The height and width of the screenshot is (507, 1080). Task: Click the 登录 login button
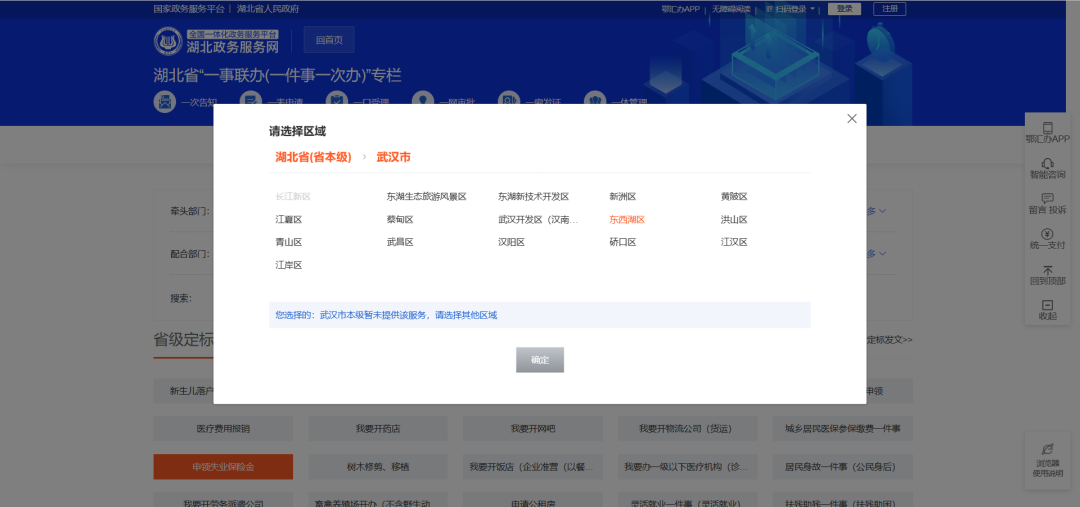845,9
